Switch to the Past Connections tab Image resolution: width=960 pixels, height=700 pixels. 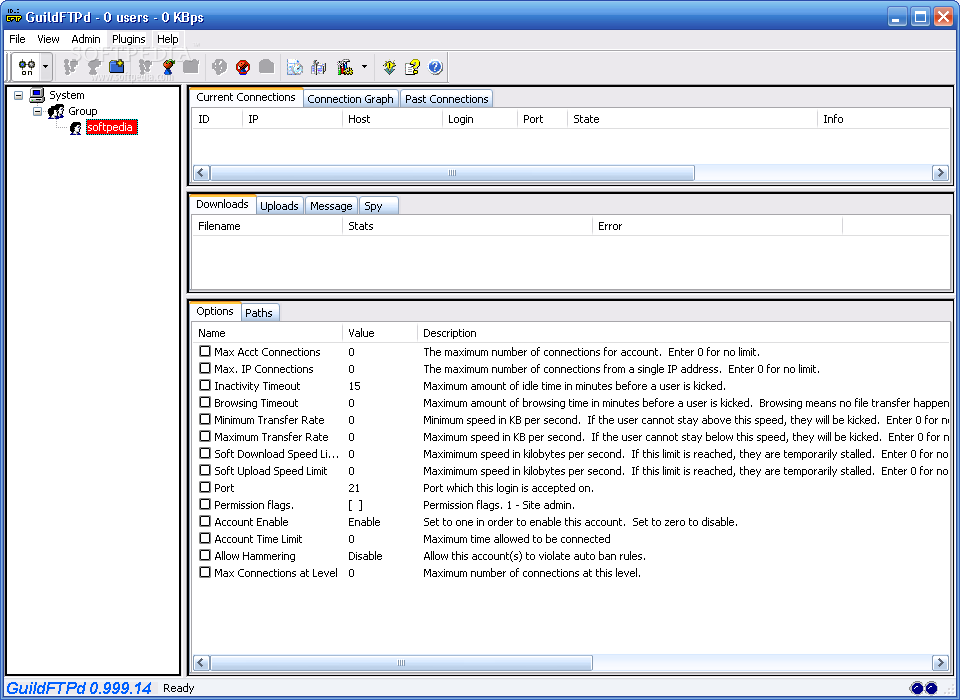pyautogui.click(x=446, y=99)
